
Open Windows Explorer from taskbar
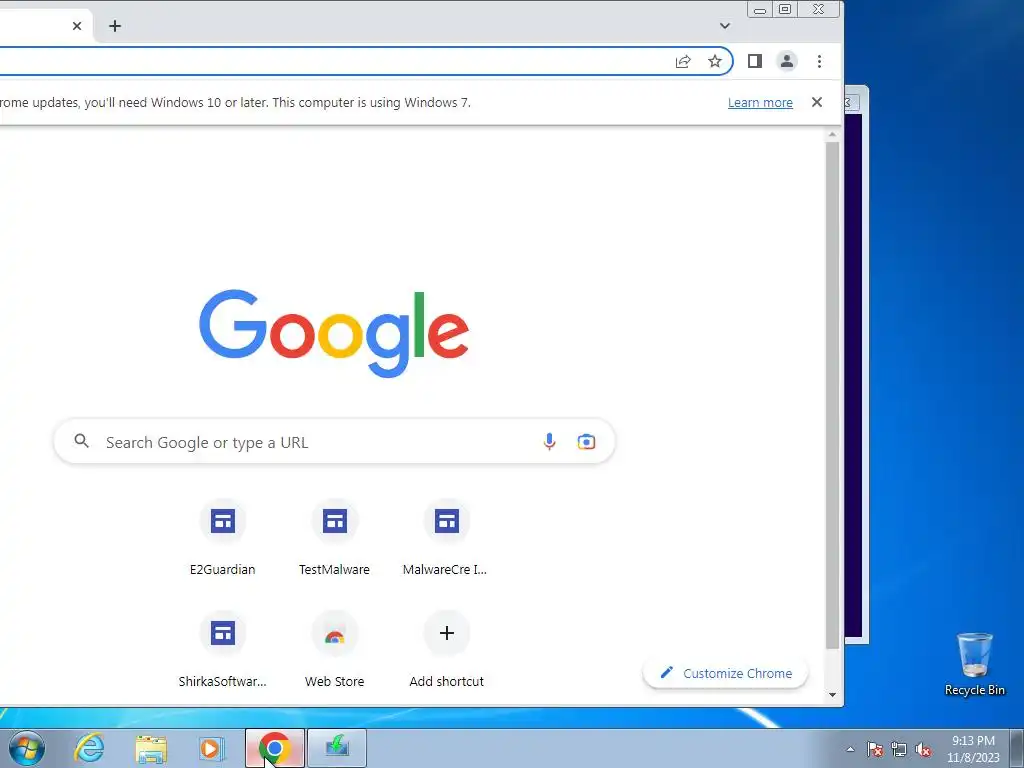[151, 748]
